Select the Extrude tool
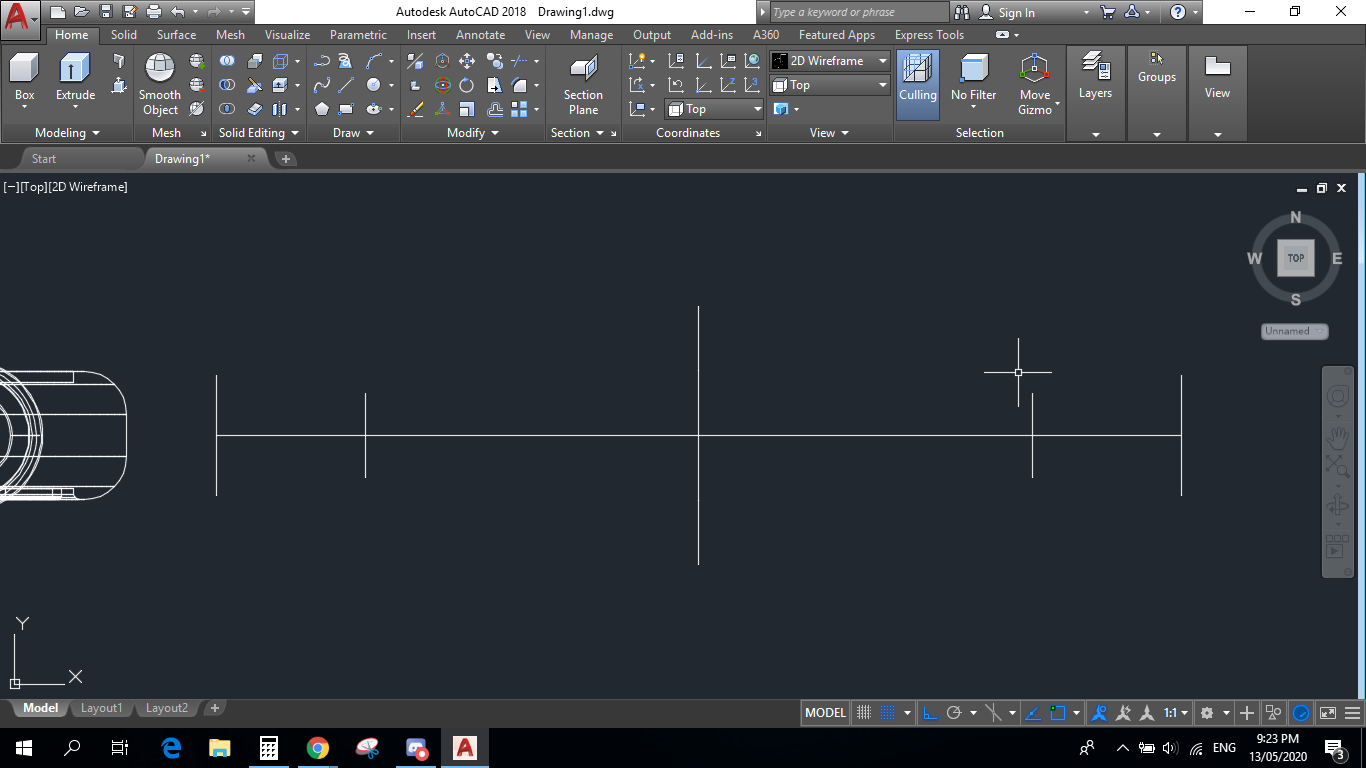Screen dimensions: 1366x768 pyautogui.click(x=75, y=78)
